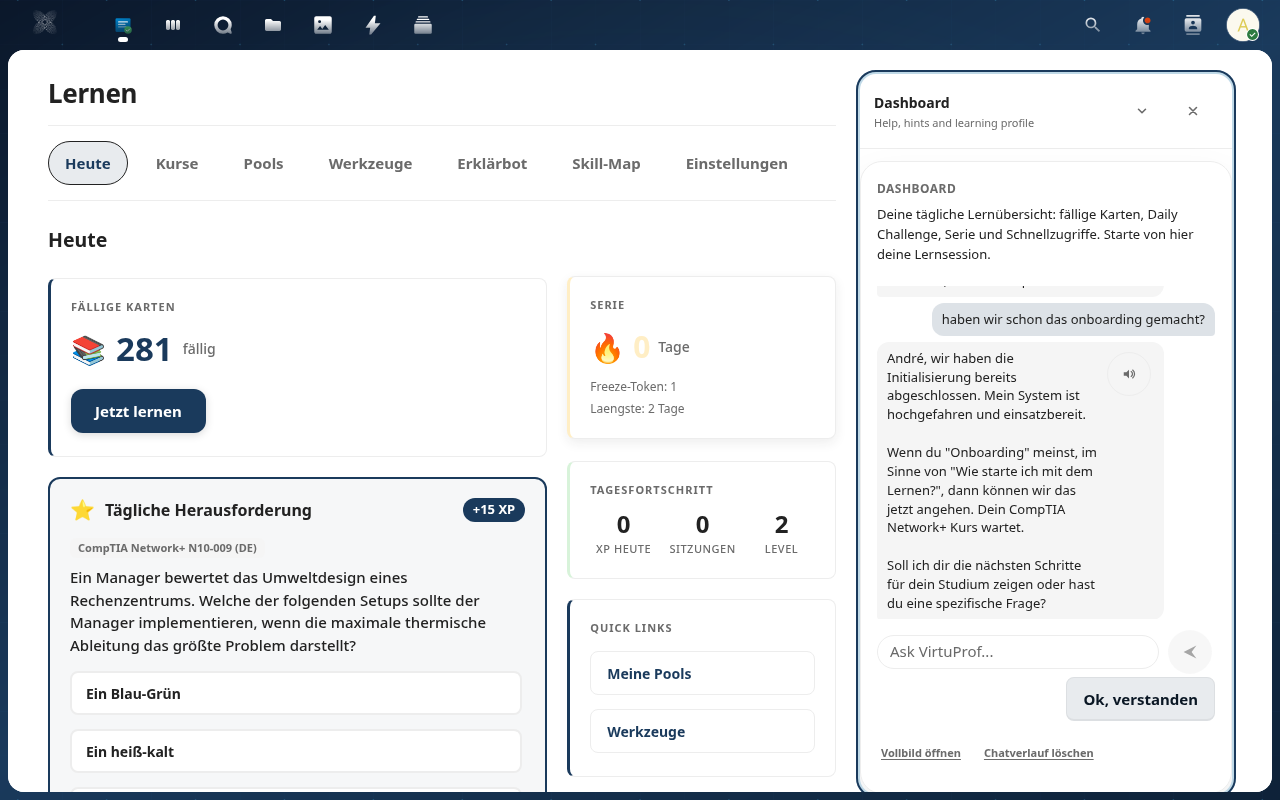Click the send arrow next to the chat input
The height and width of the screenshot is (800, 1280).
[x=1189, y=651]
